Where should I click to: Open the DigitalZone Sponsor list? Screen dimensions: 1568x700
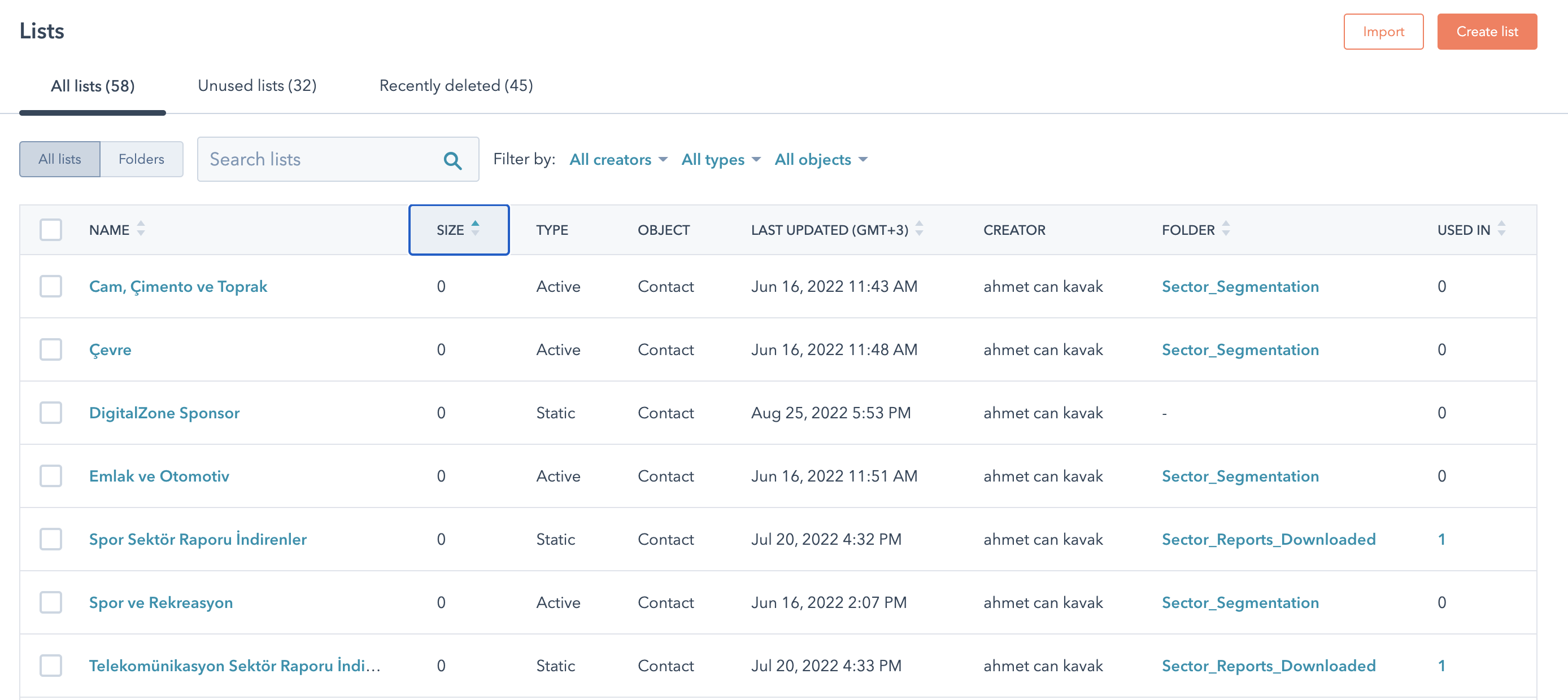point(164,413)
